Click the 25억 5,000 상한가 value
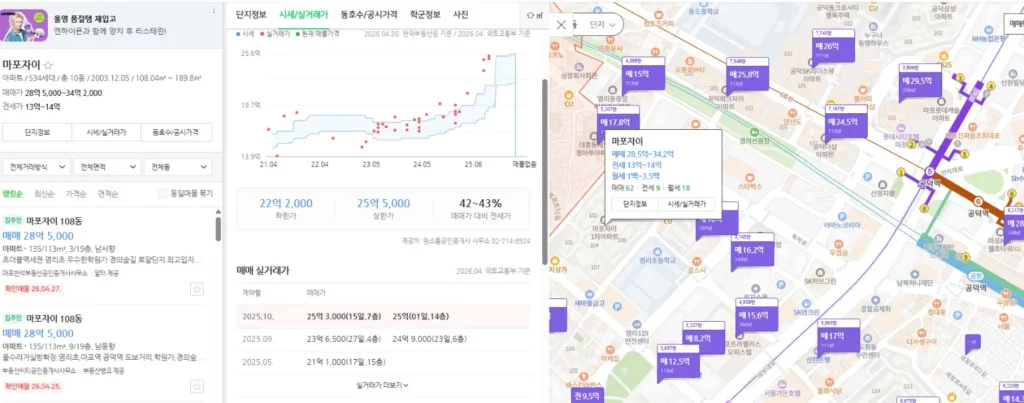Viewport: 1024px width, 403px height. pos(383,203)
